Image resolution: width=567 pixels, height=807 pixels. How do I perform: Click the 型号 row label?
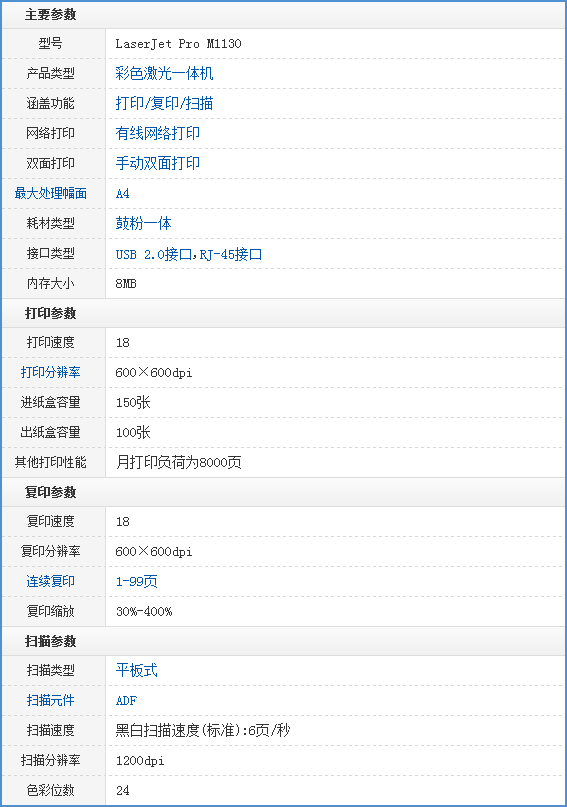(x=50, y=44)
